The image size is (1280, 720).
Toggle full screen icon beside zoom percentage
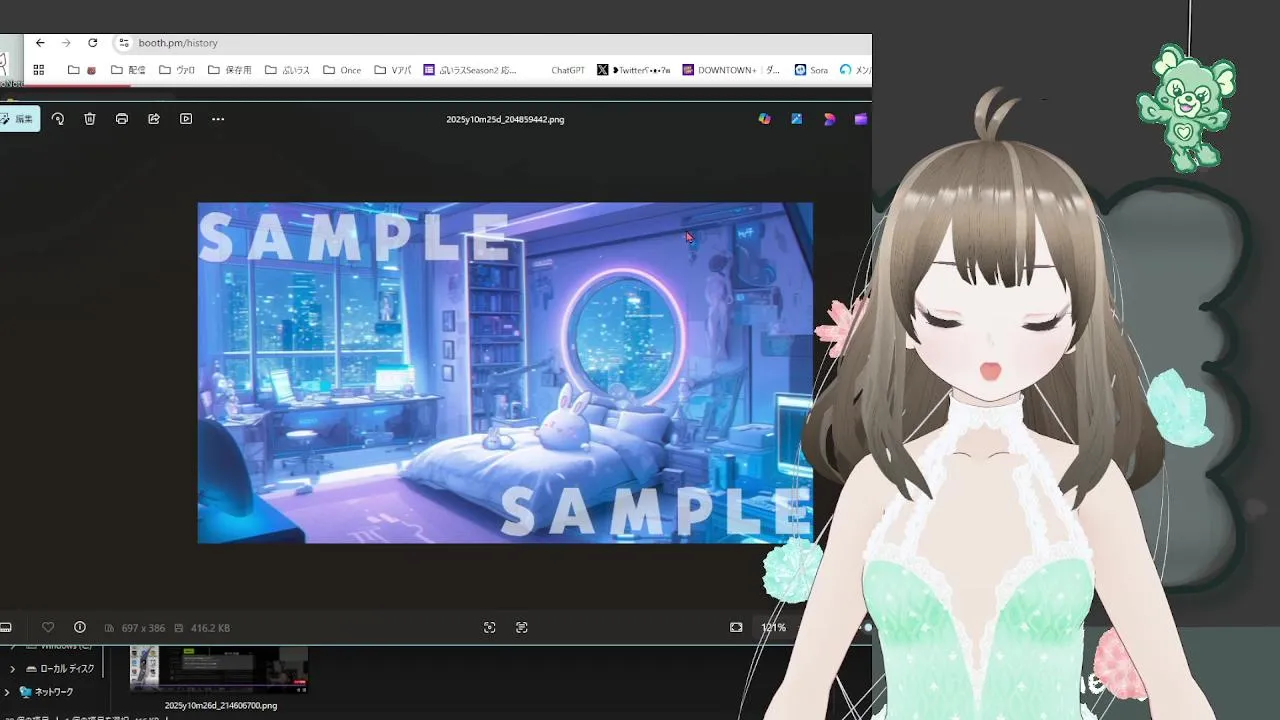[x=736, y=627]
